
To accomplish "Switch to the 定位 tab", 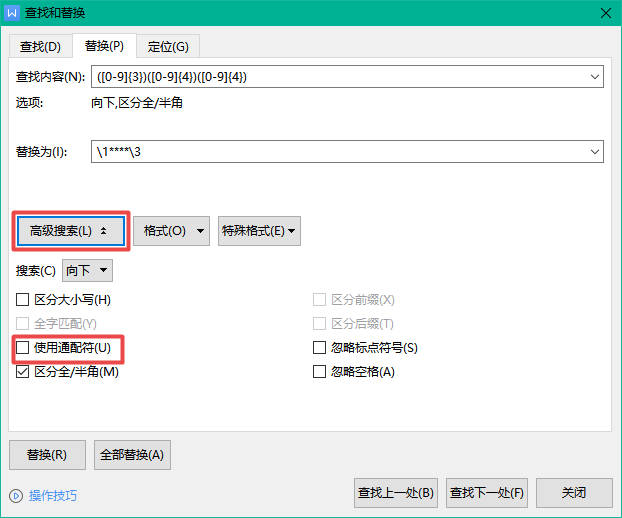I will click(168, 47).
